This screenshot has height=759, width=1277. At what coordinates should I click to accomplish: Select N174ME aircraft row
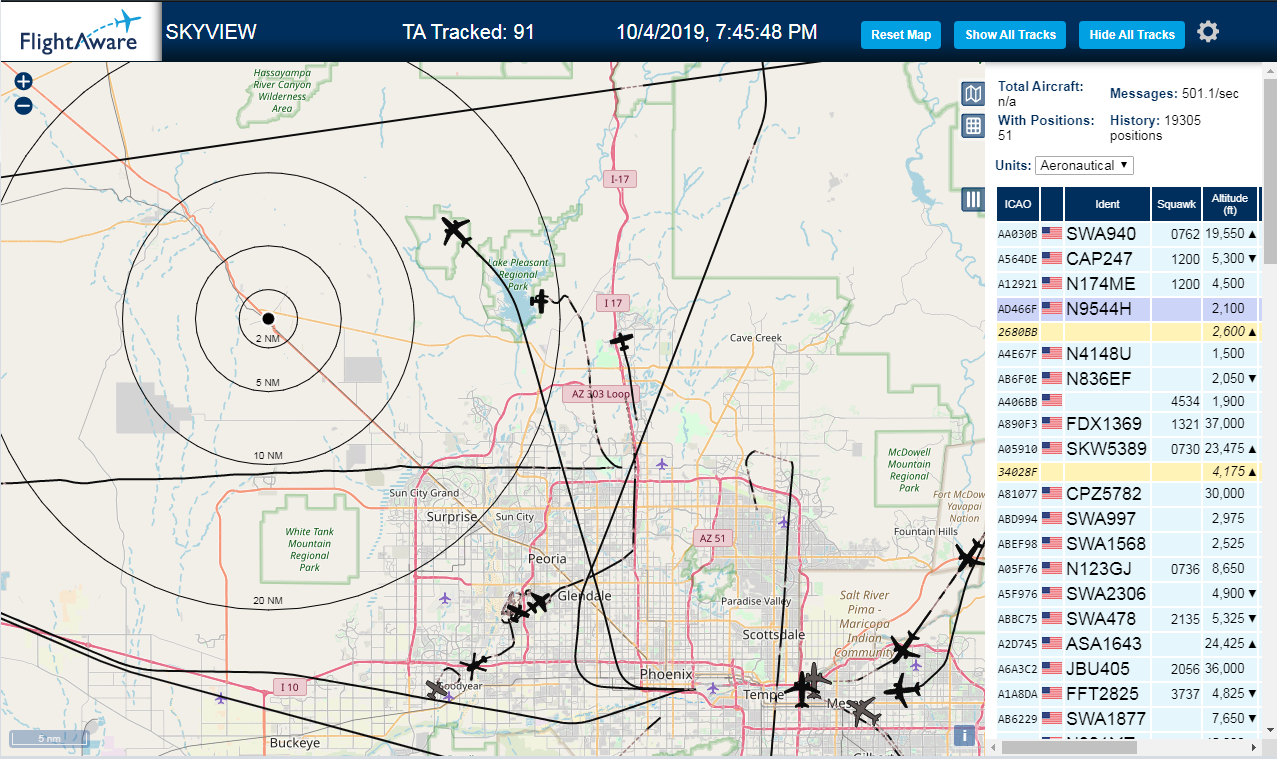pos(1127,284)
